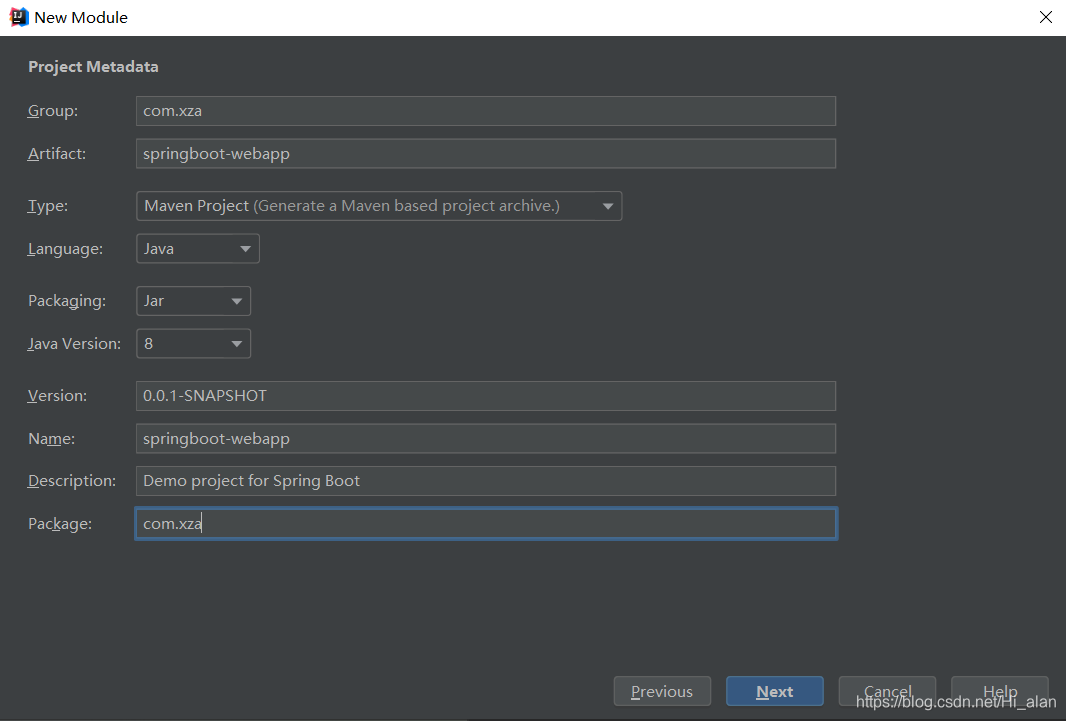Click the Package label
The height and width of the screenshot is (721, 1066).
click(x=60, y=524)
